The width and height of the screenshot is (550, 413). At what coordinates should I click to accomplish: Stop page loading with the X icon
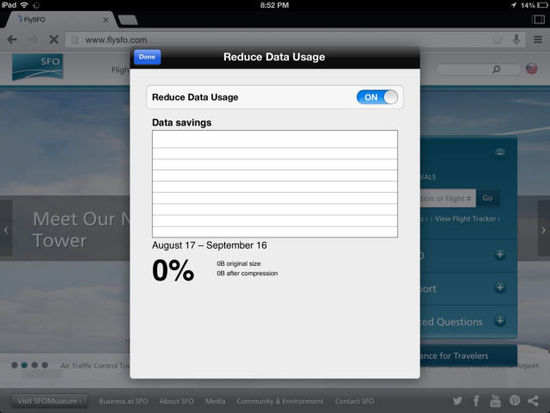[54, 40]
